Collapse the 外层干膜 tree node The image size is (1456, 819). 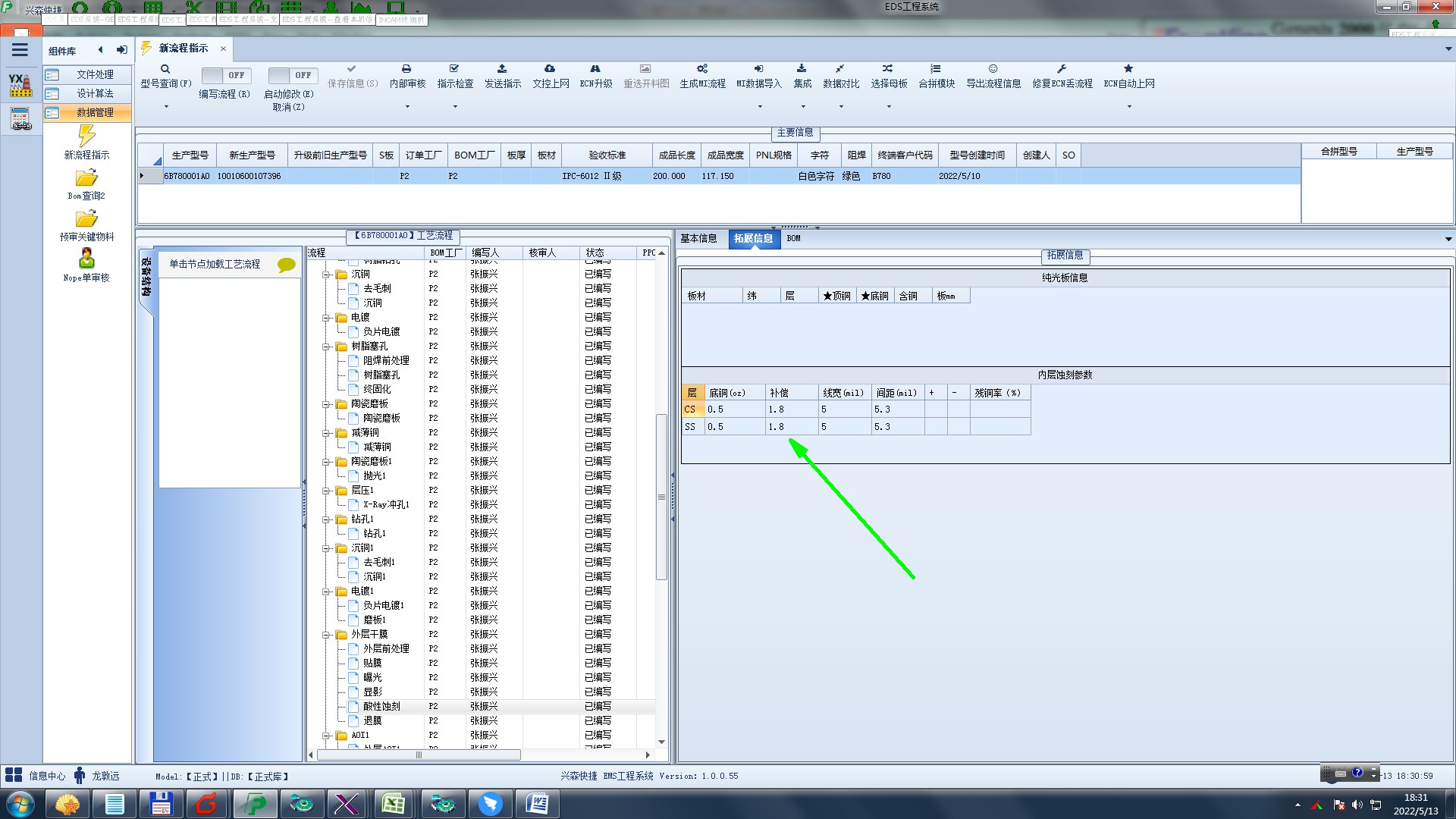pos(326,635)
